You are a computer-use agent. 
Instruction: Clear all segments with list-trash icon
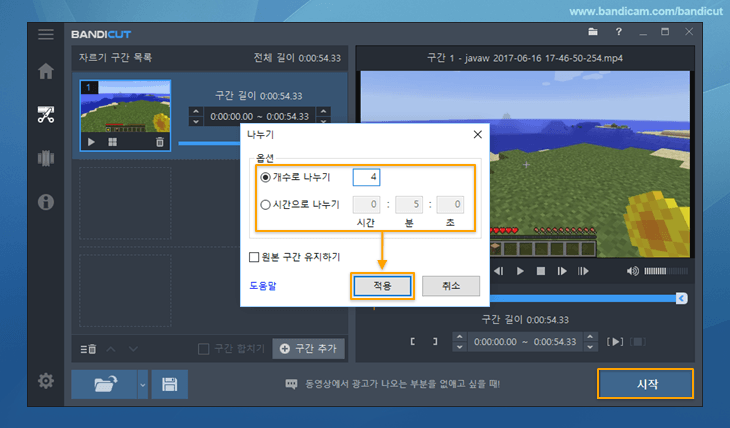click(88, 349)
